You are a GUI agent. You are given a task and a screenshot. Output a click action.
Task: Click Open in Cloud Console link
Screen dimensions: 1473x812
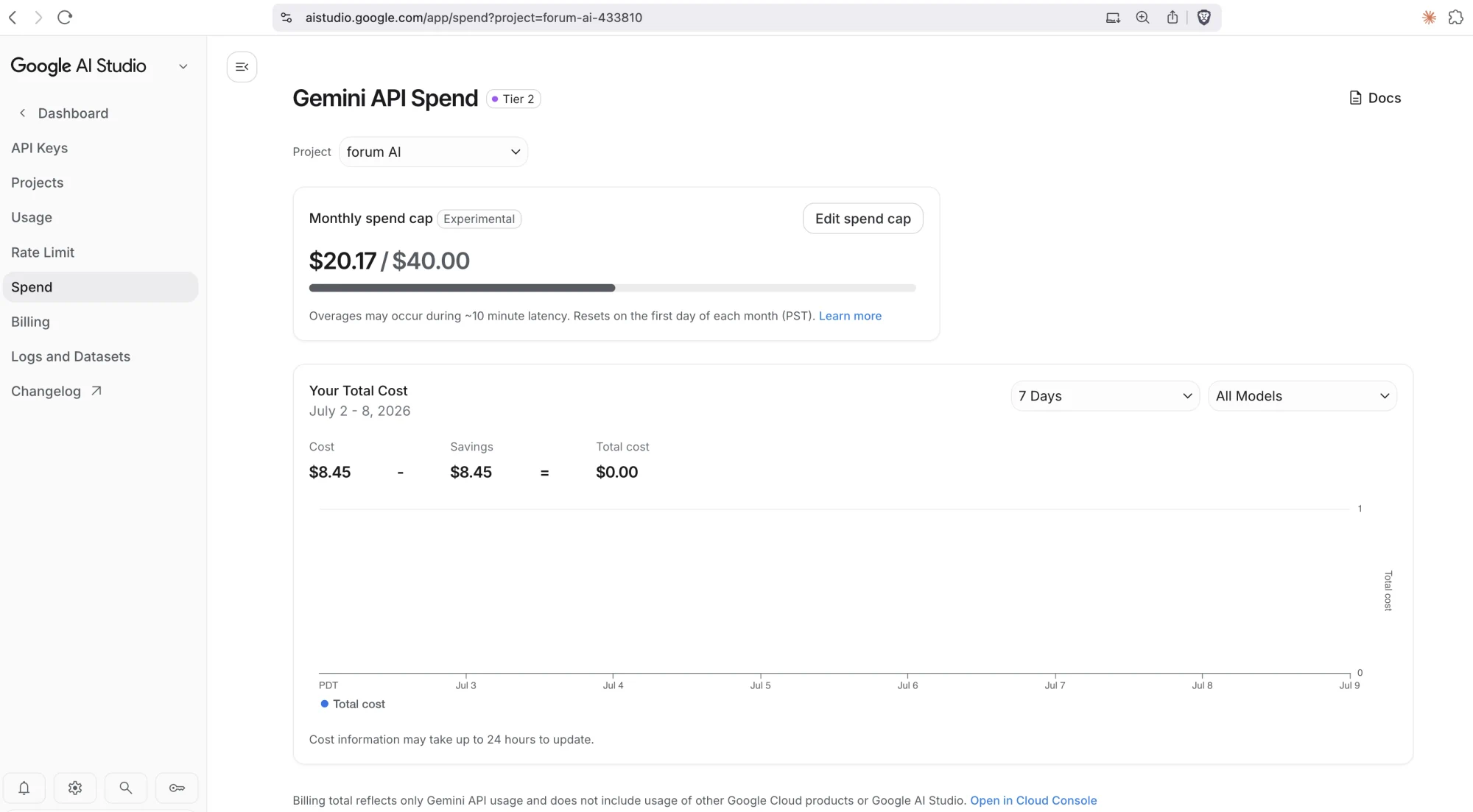pyautogui.click(x=1033, y=800)
